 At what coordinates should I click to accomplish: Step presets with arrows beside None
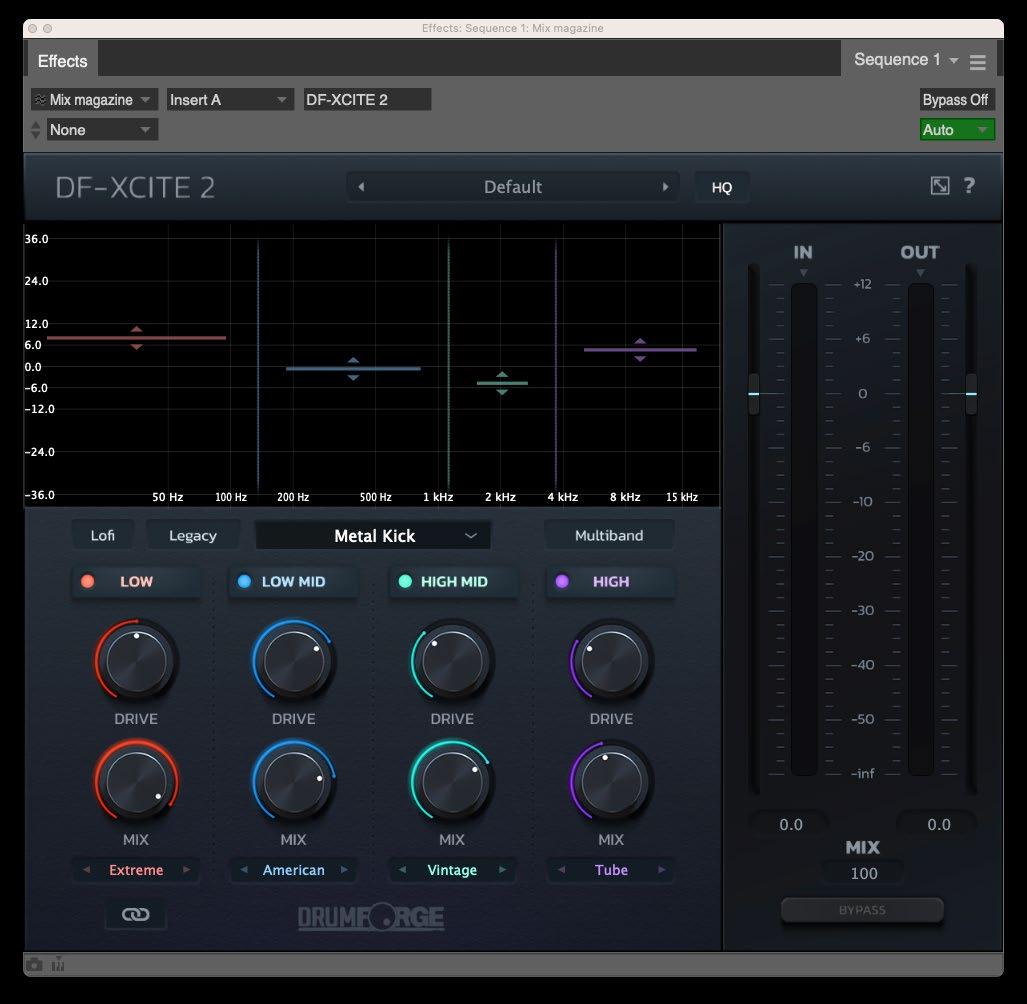point(36,130)
